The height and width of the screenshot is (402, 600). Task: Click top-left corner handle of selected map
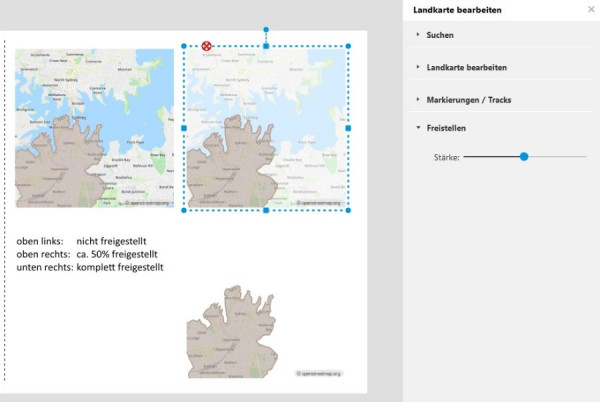184,46
